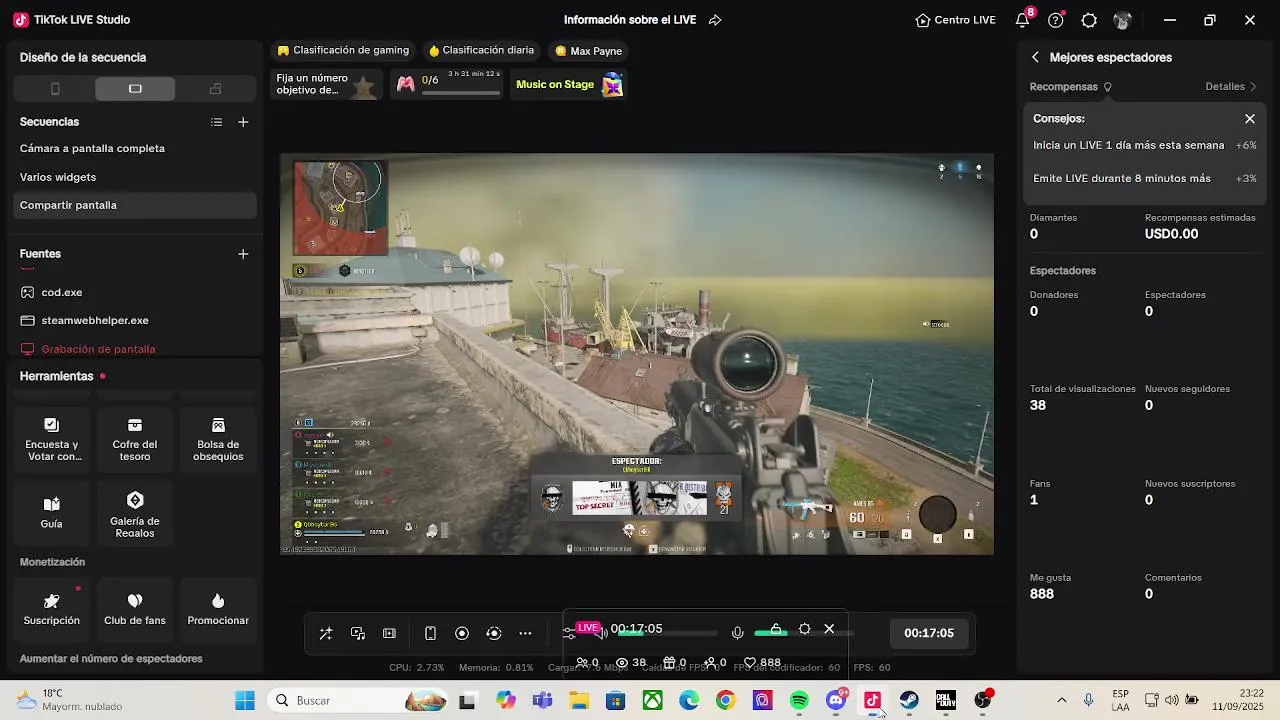Adjust the microphone volume slider
This screenshot has height=720, width=1280.
pos(803,633)
